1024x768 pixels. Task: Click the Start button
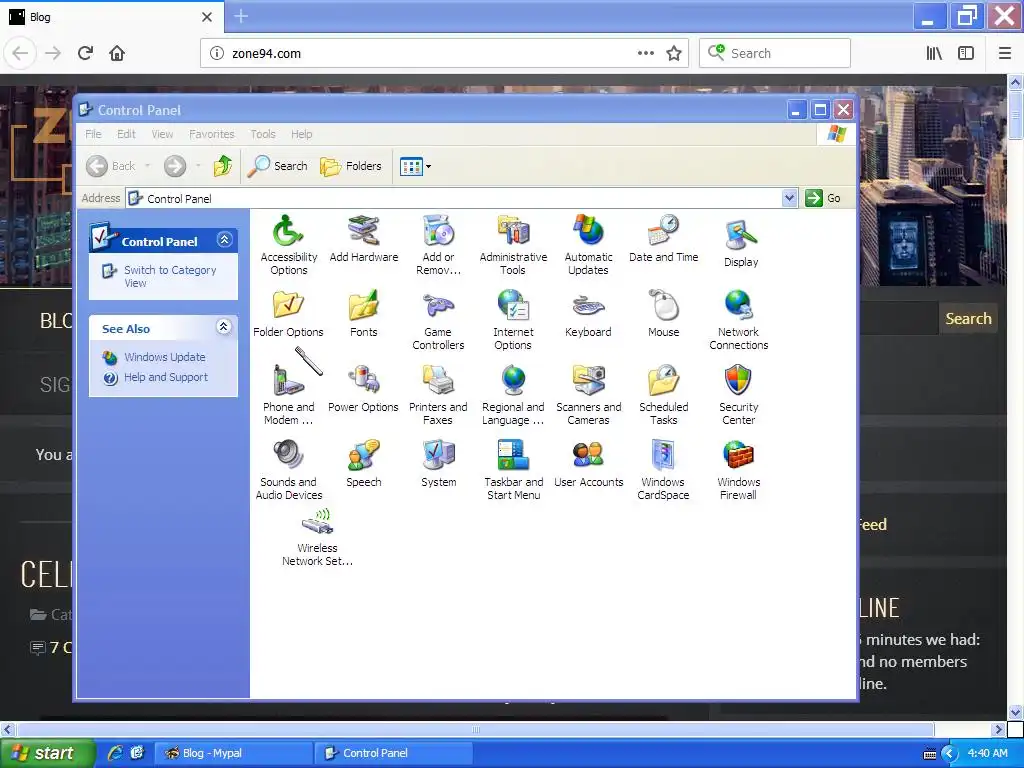(x=48, y=753)
